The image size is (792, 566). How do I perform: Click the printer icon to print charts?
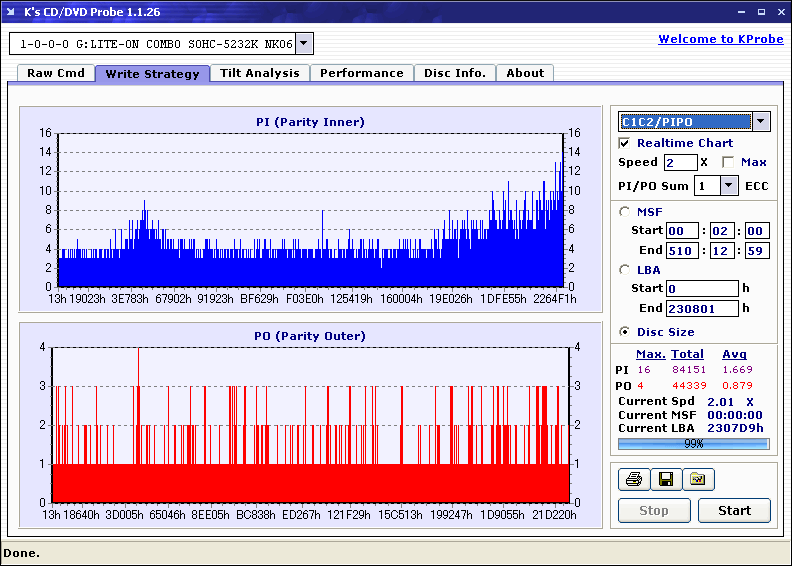633,480
